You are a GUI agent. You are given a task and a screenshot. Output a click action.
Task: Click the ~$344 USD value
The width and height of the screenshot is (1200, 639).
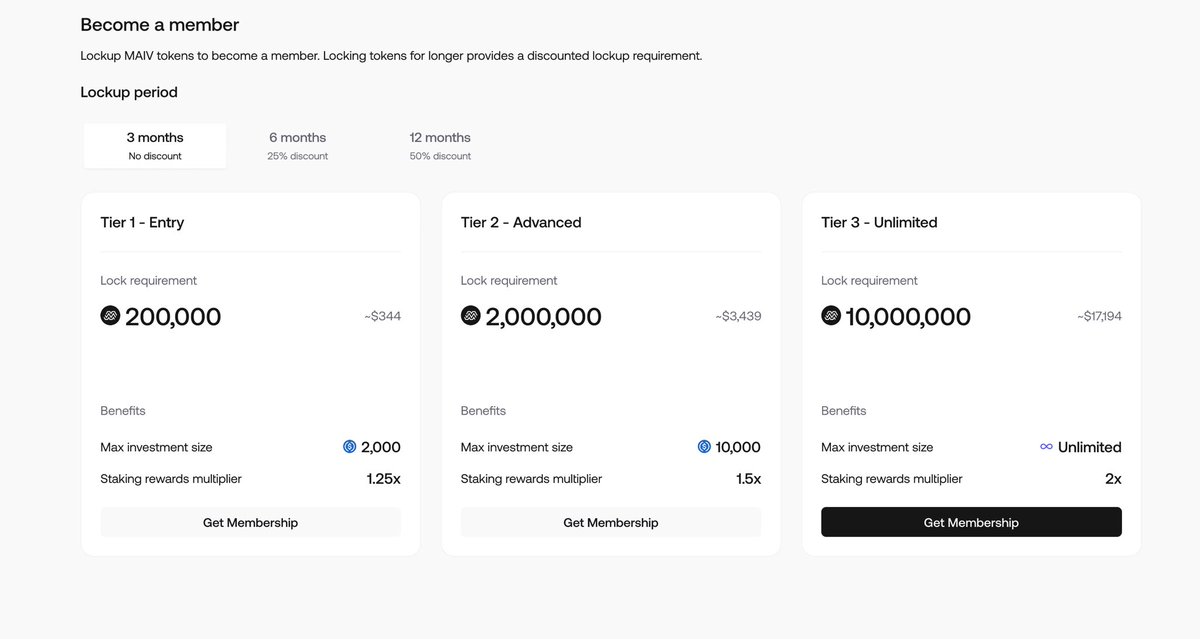[x=384, y=315]
